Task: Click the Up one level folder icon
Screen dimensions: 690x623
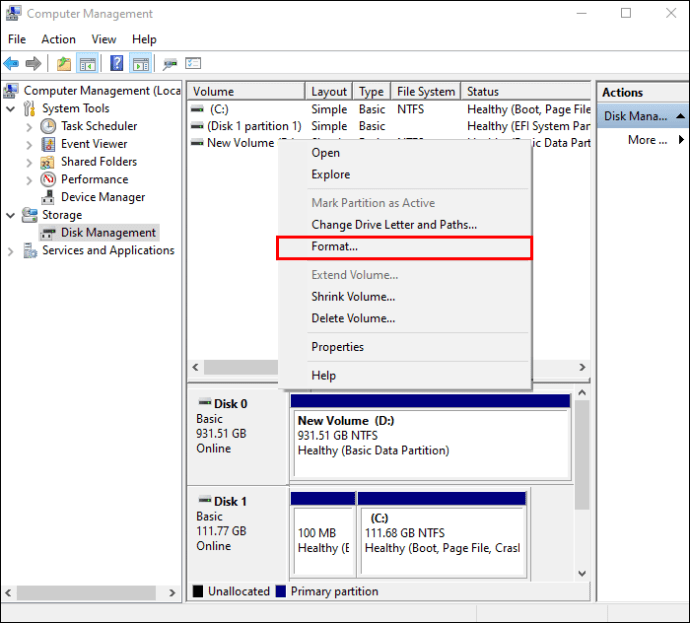Action: (64, 64)
